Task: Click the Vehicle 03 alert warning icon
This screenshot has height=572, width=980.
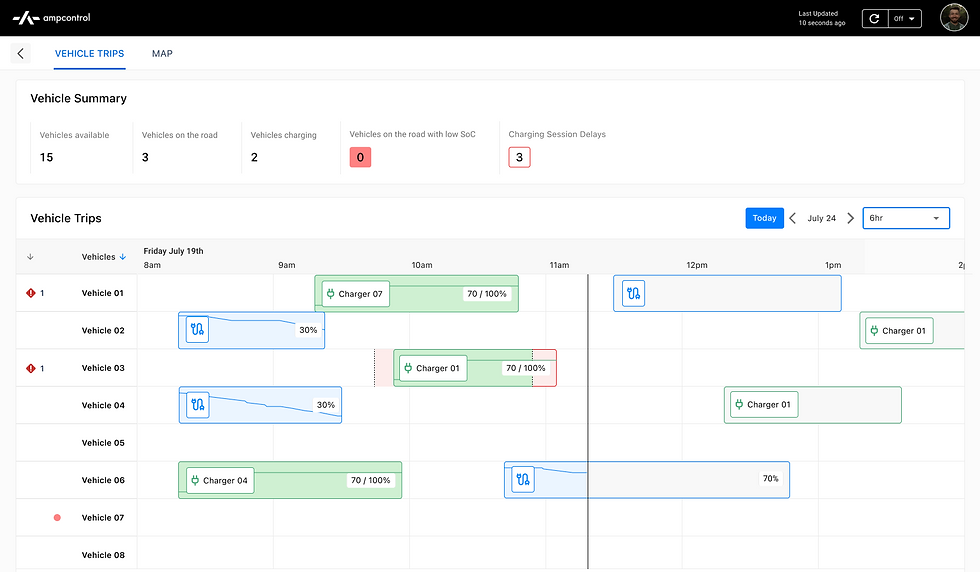Action: click(x=31, y=368)
